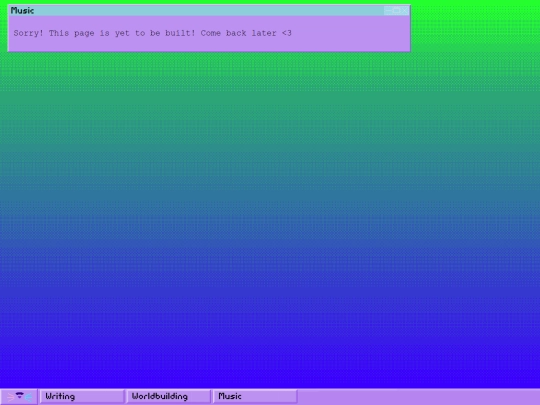Open the start menu bug icon
Image resolution: width=540 pixels, height=405 pixels.
pos(20,397)
